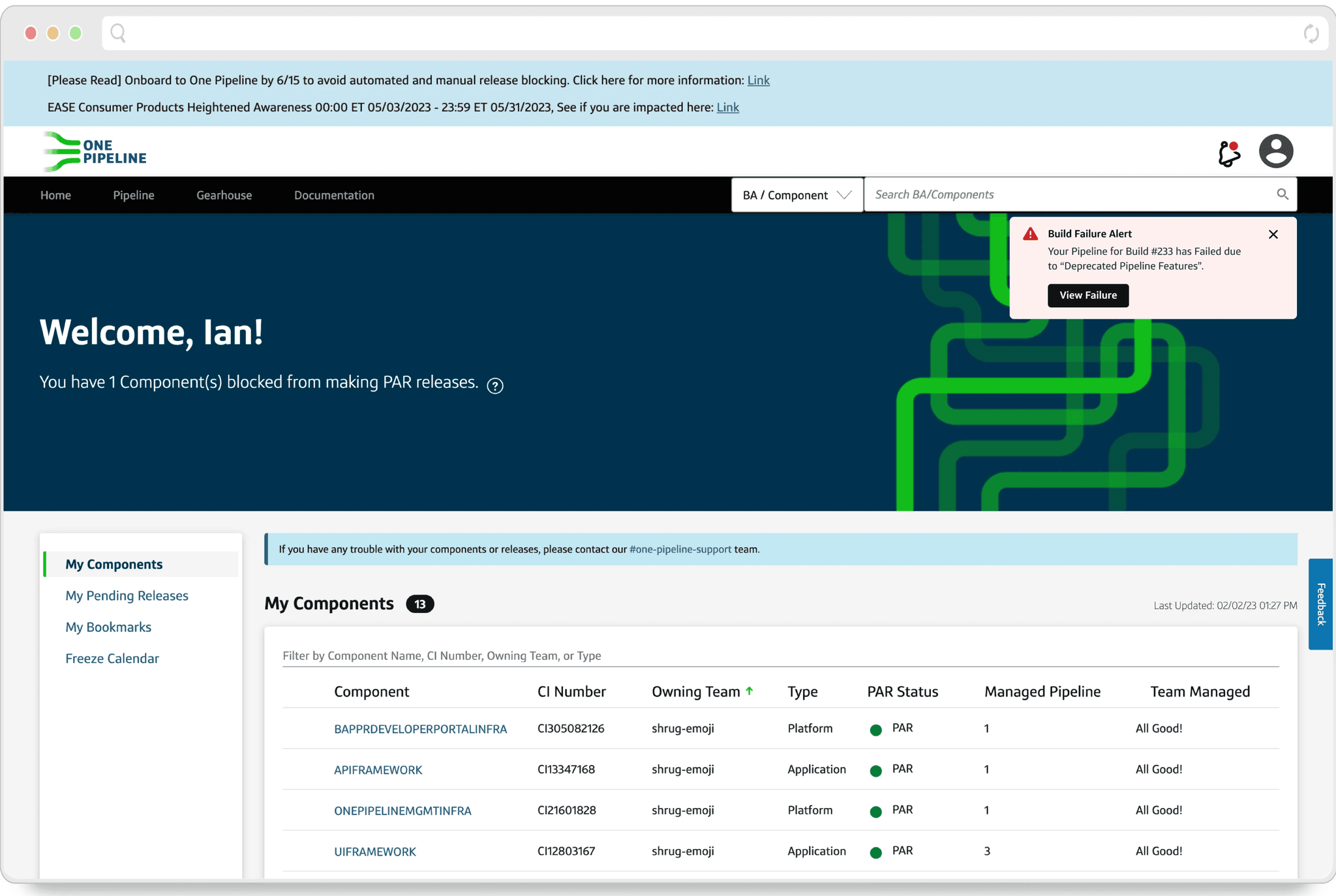
Task: Click the red warning triangle in alert
Action: pyautogui.click(x=1031, y=234)
